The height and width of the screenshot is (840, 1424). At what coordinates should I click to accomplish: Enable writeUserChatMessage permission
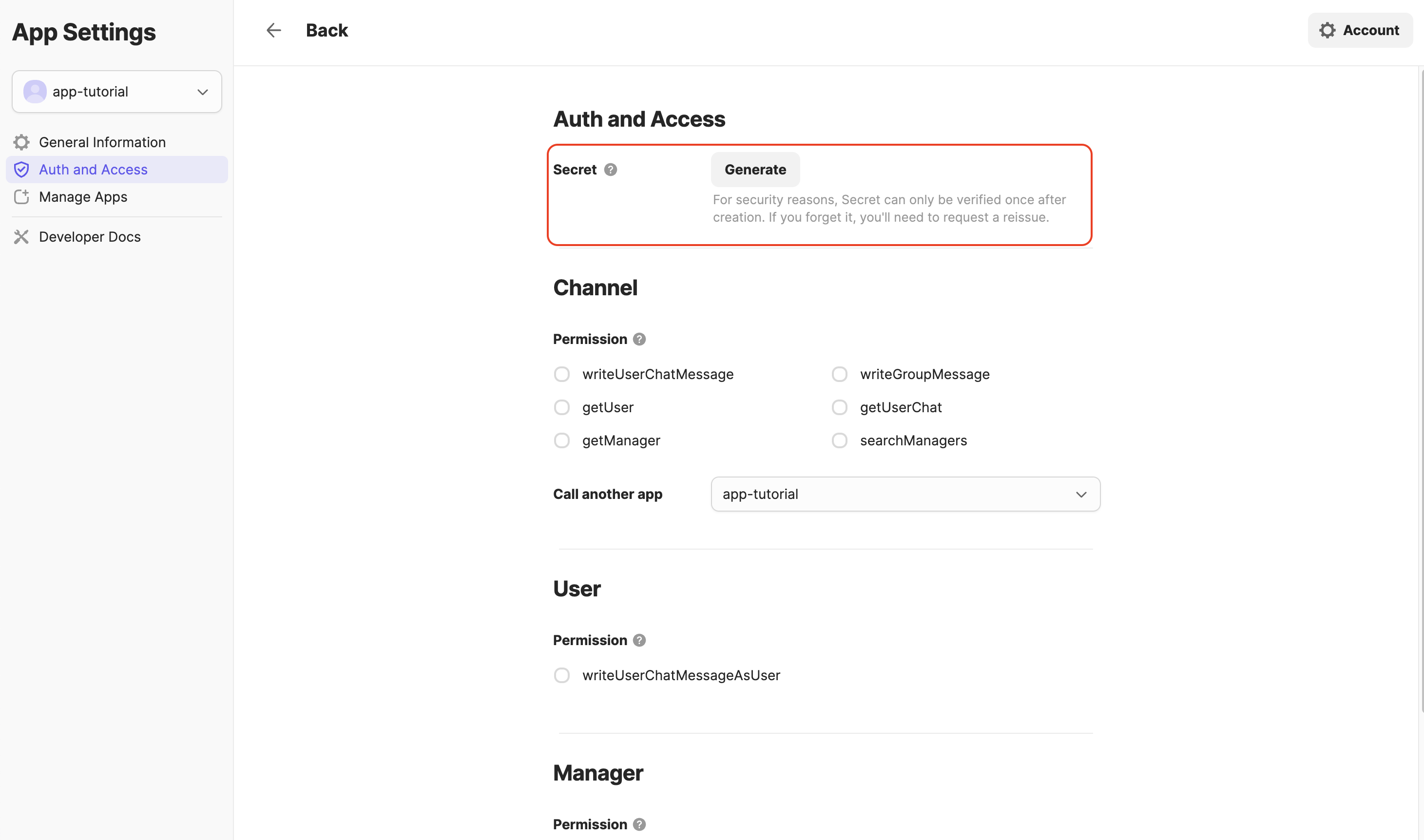coord(561,374)
